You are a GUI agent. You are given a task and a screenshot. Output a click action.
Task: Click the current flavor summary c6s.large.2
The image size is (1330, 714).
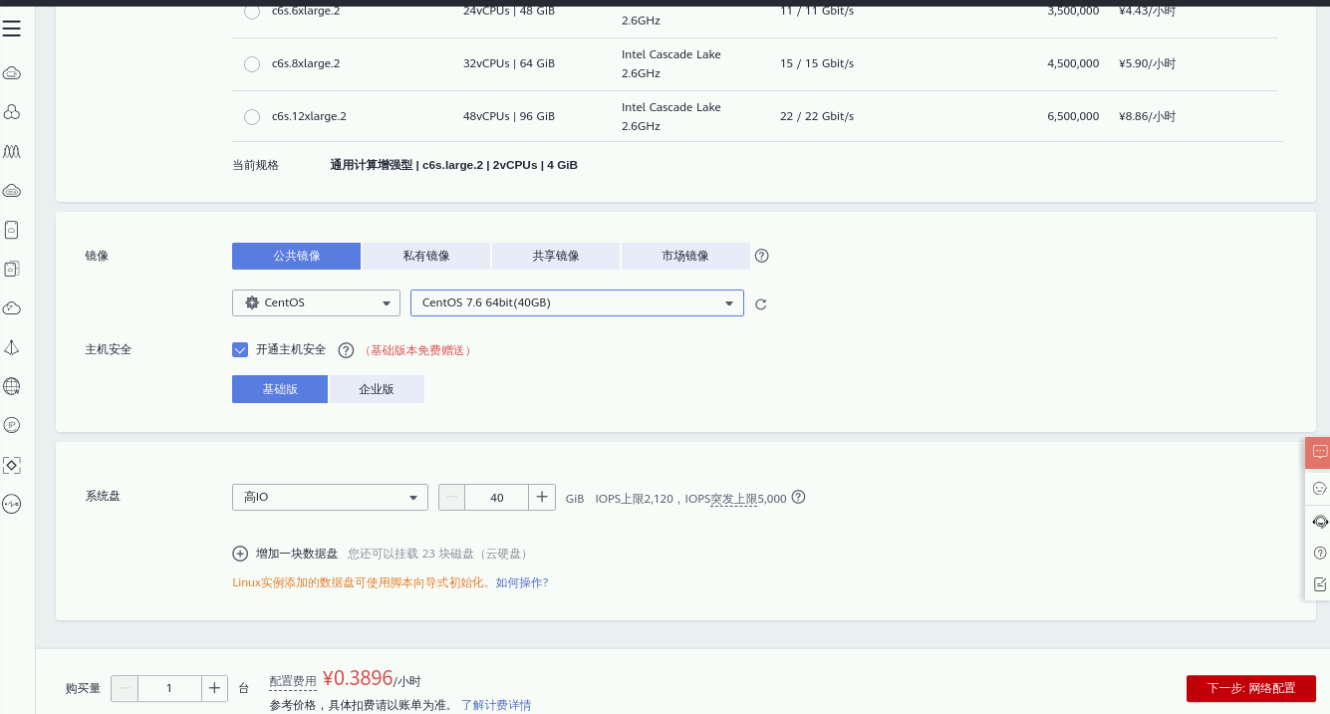[454, 165]
